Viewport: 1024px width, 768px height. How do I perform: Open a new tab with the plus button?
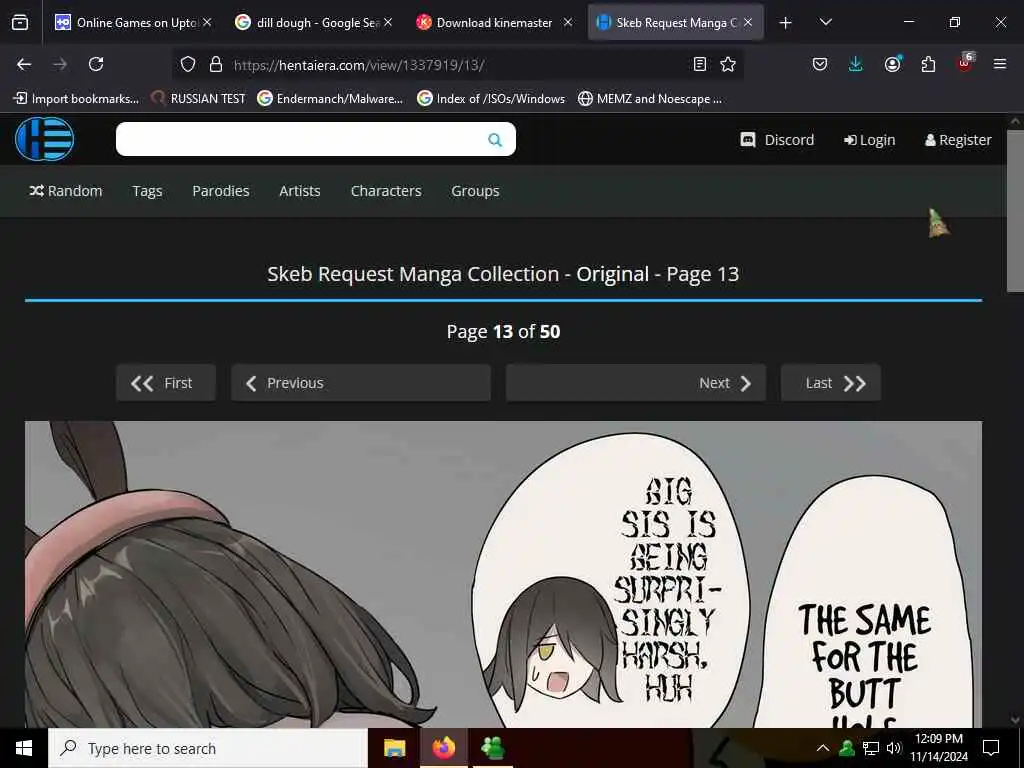(786, 23)
